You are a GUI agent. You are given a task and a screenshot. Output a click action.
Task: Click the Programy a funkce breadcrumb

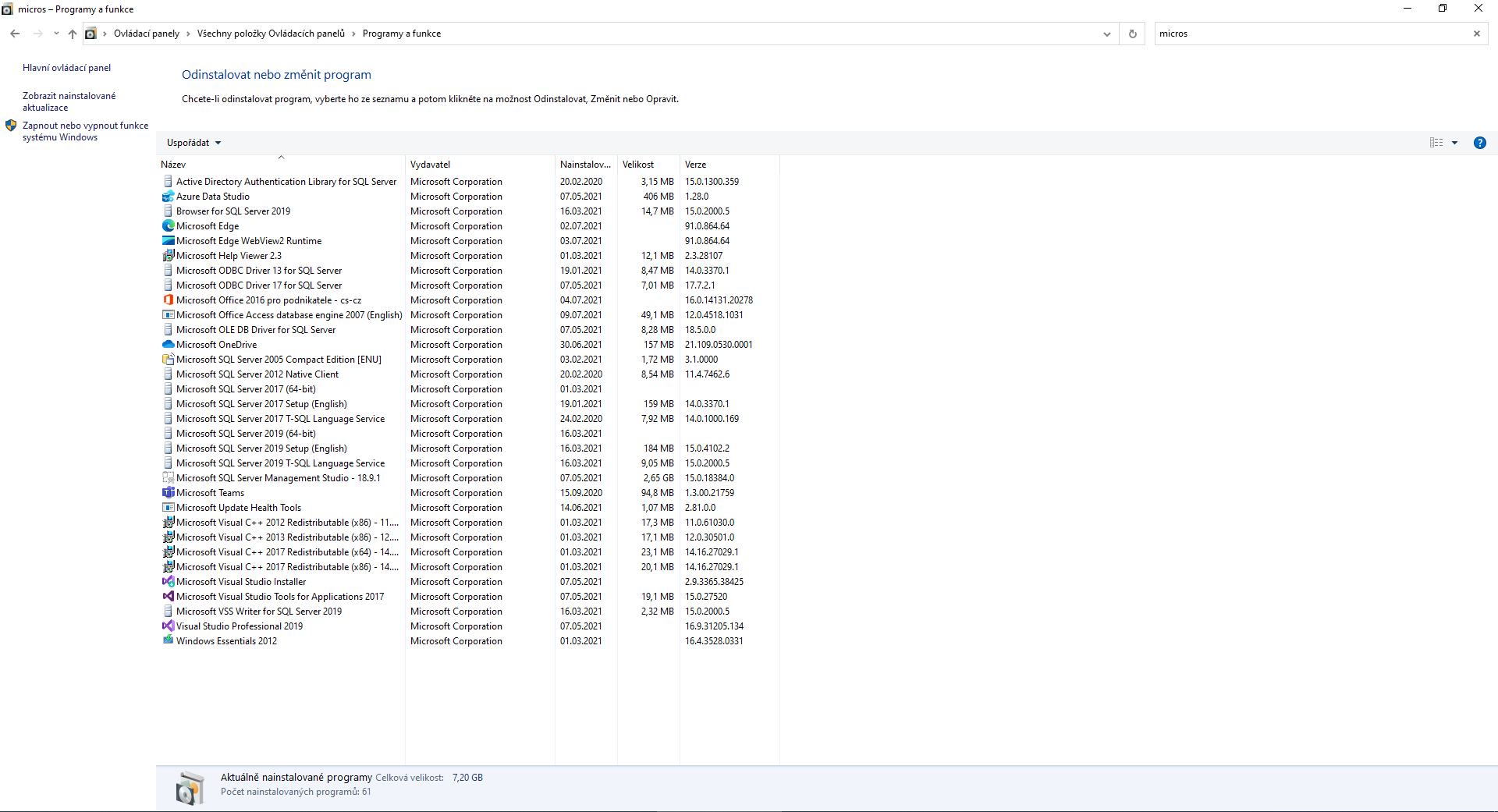402,34
